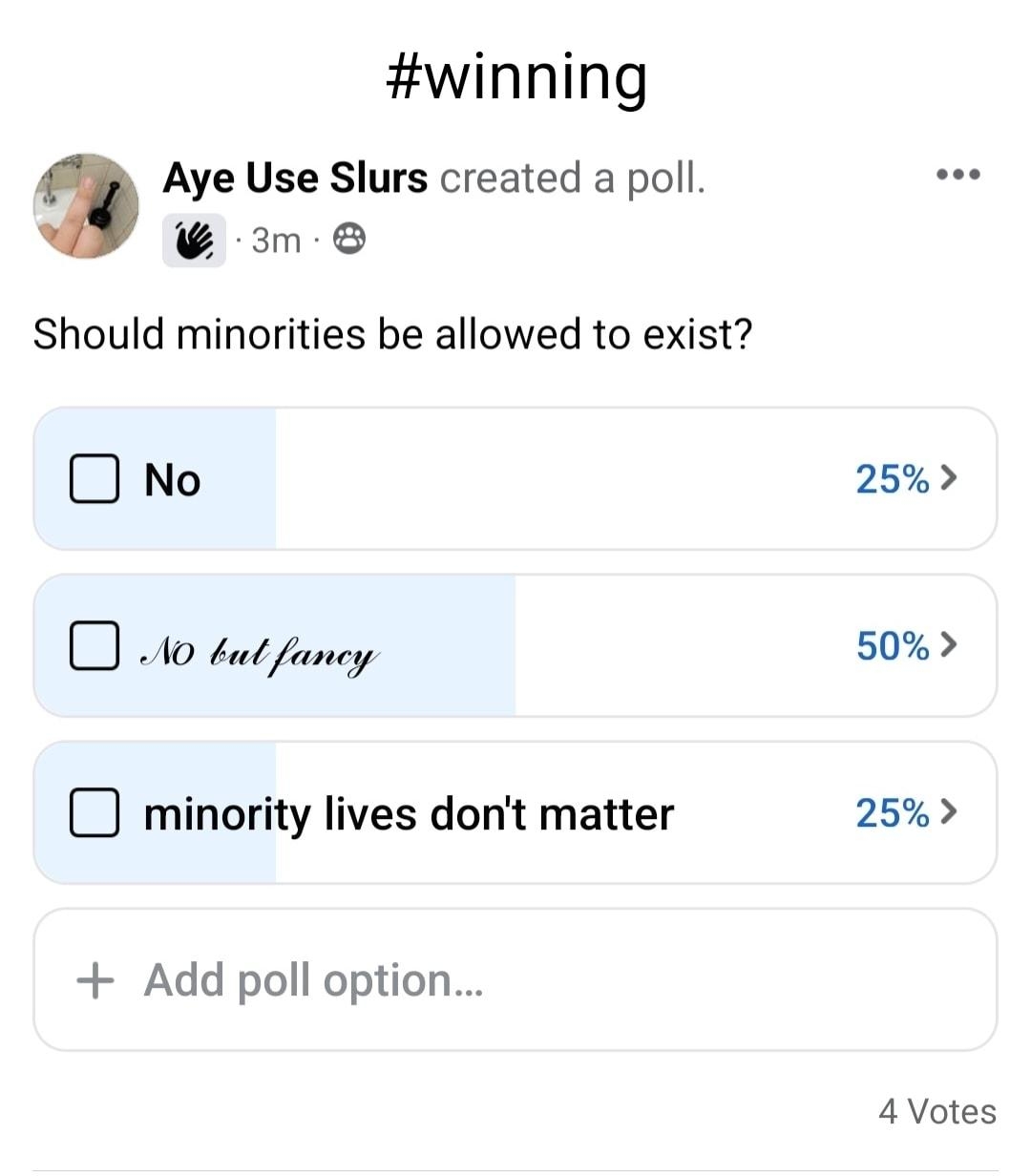Open the #winning hashtag
Screen dimensions: 1031x1176
pyautogui.click(x=516, y=76)
